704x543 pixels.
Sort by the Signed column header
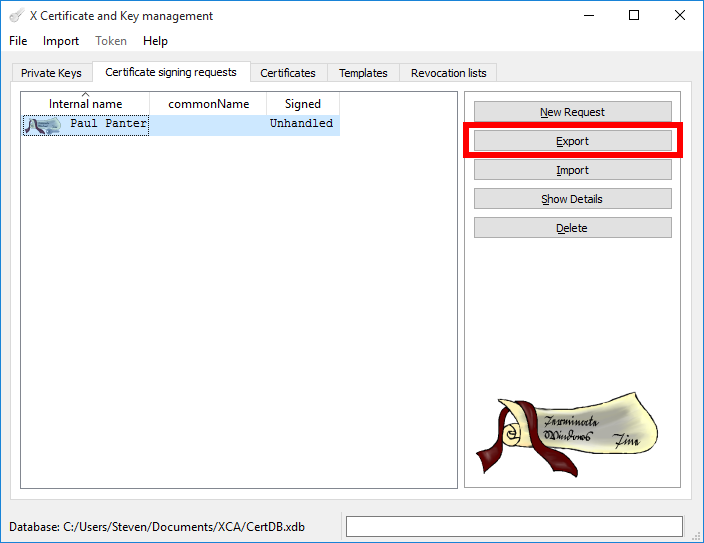302,104
